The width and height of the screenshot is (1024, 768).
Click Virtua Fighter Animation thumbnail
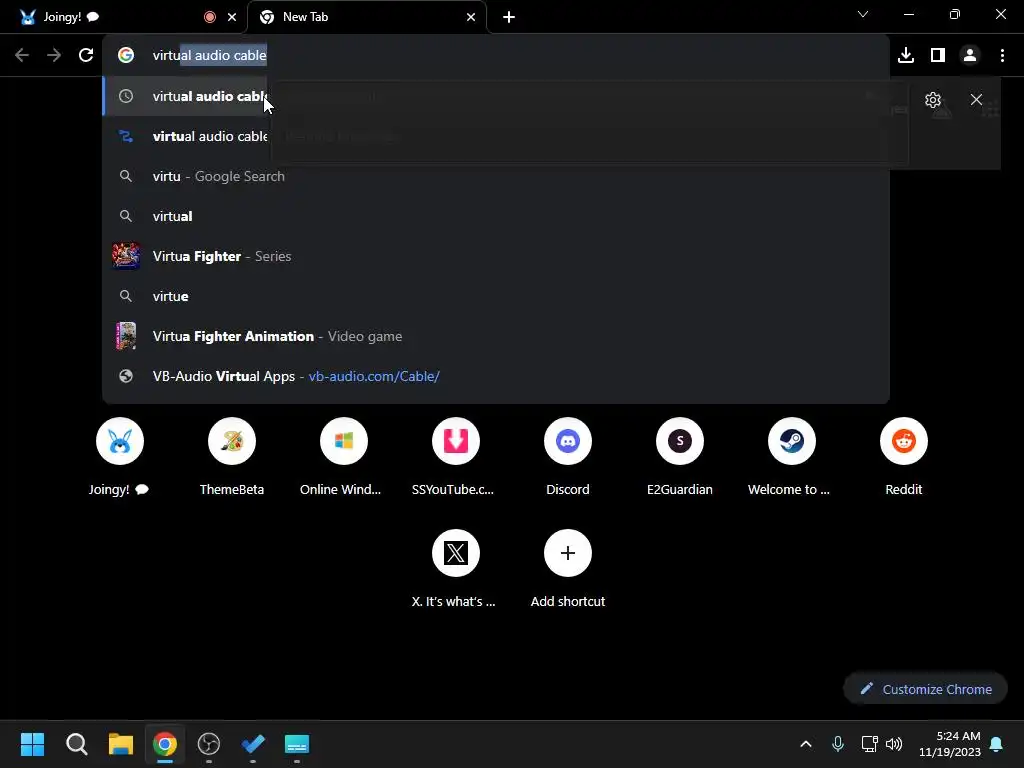(x=125, y=336)
